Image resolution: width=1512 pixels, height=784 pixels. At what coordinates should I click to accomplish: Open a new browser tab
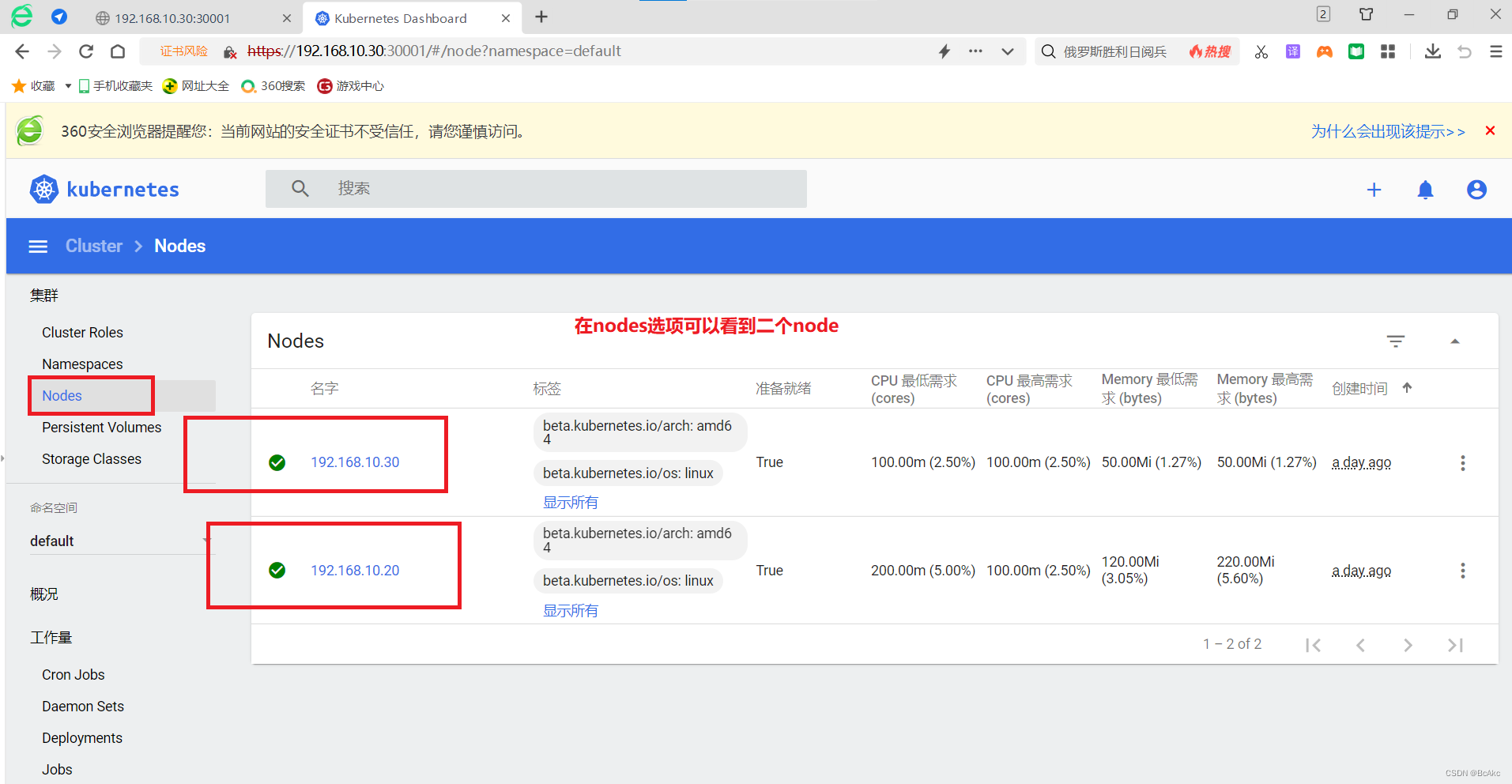coord(541,17)
